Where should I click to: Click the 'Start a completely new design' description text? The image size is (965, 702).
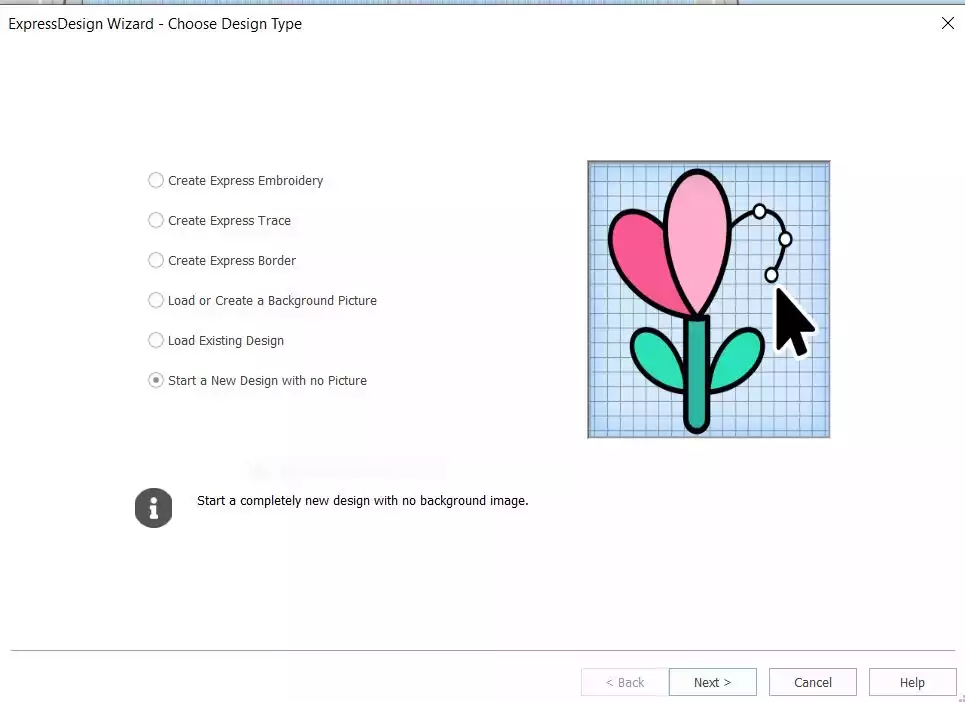[x=362, y=501]
